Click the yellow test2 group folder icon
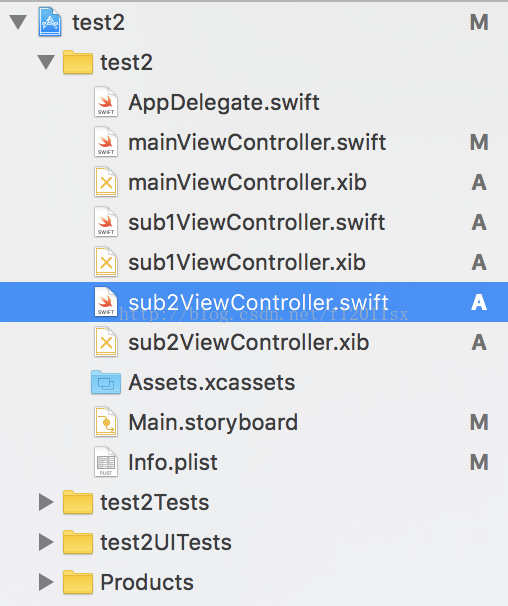Image resolution: width=508 pixels, height=606 pixels. coord(78,62)
